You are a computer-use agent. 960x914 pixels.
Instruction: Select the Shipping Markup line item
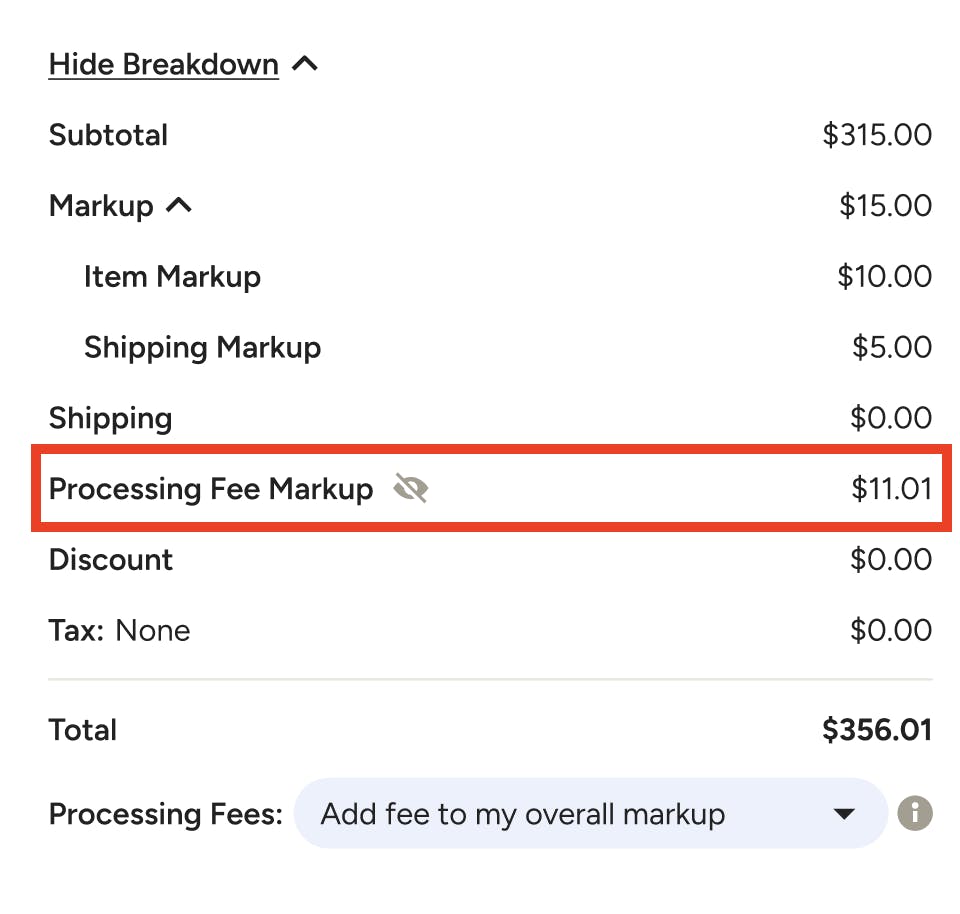click(203, 347)
